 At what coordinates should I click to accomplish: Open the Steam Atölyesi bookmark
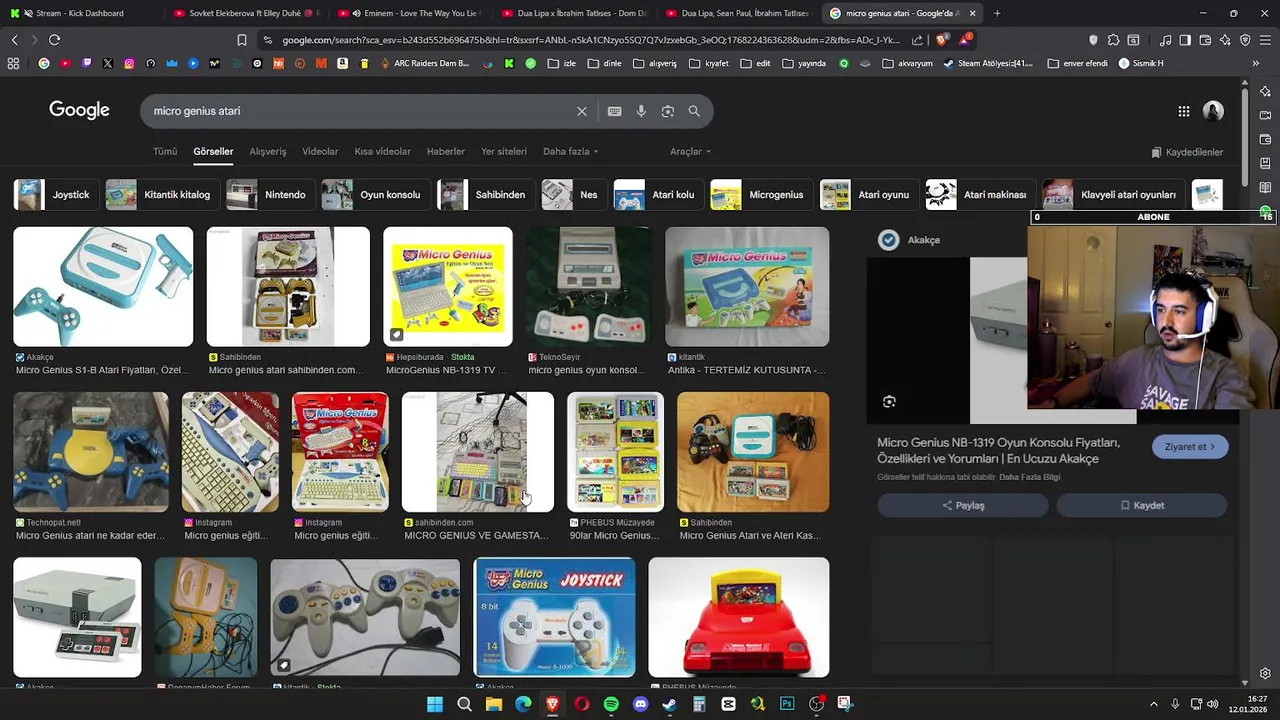(x=987, y=63)
